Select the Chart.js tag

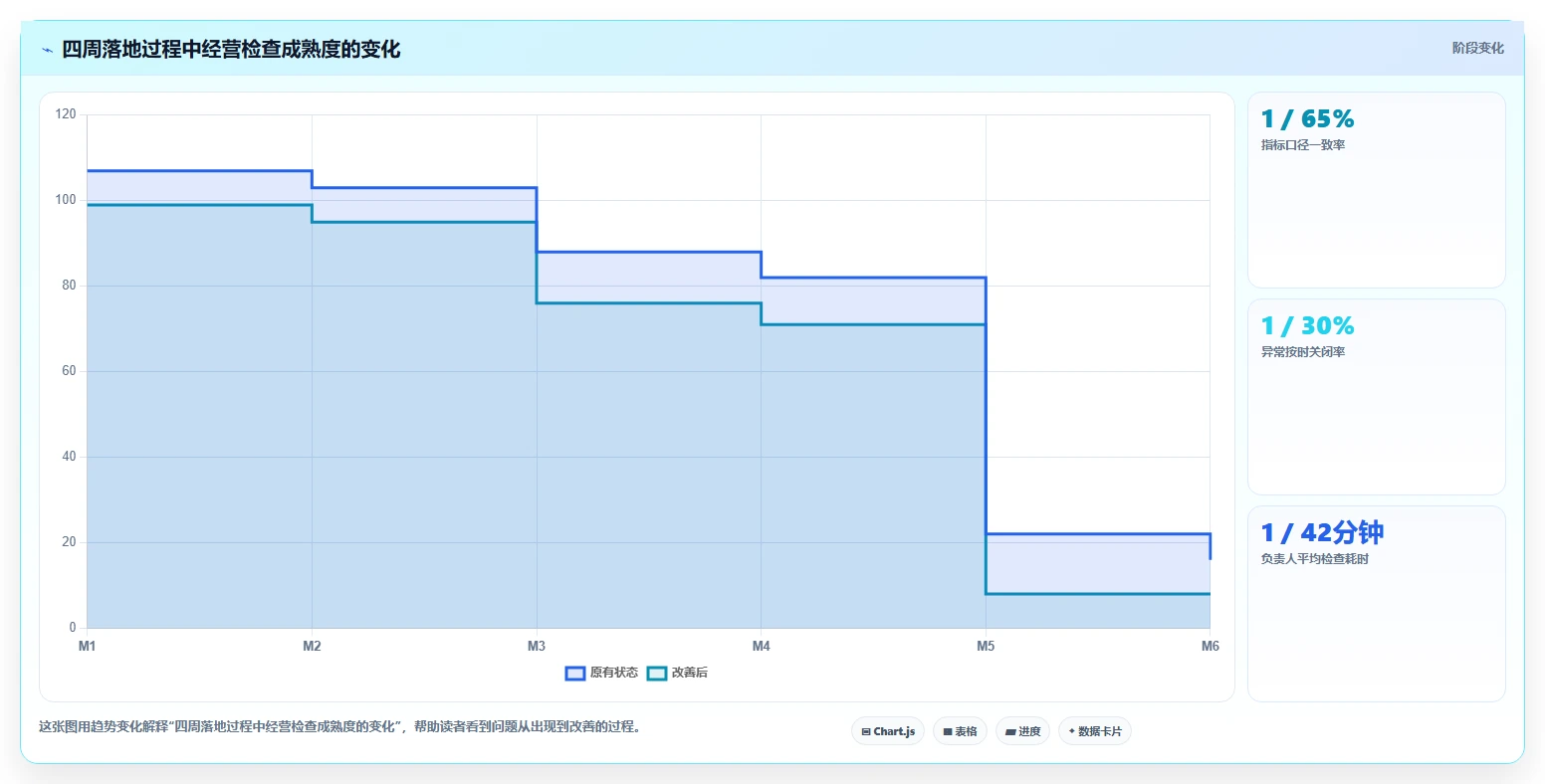[888, 731]
